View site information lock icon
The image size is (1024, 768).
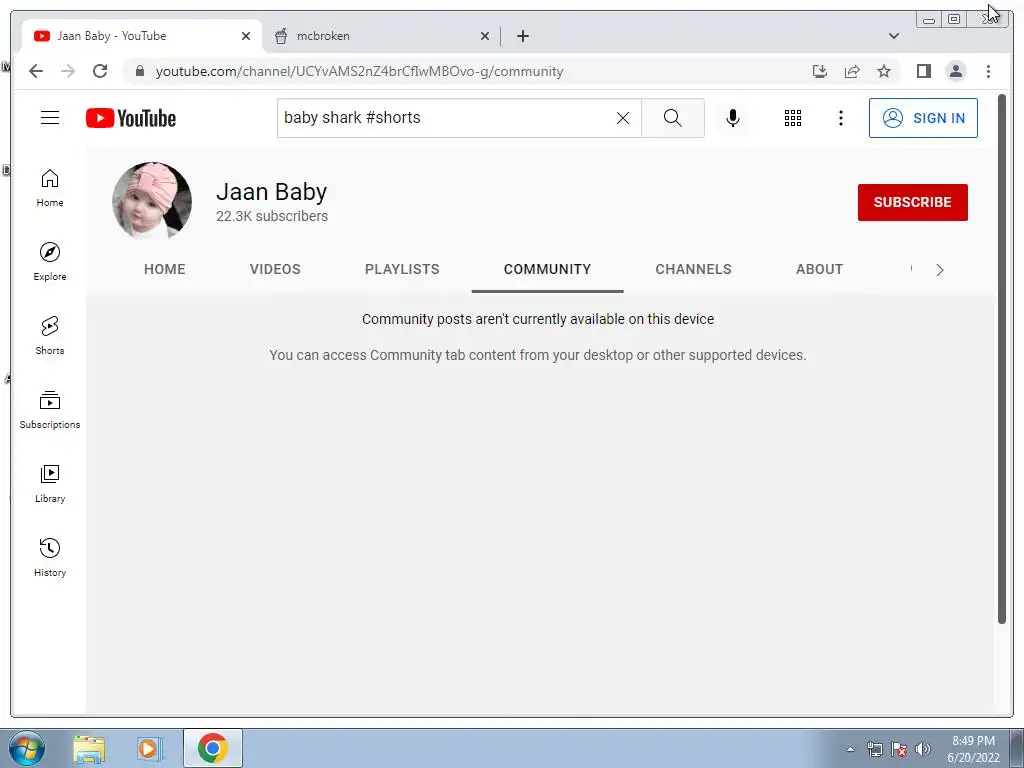point(139,71)
